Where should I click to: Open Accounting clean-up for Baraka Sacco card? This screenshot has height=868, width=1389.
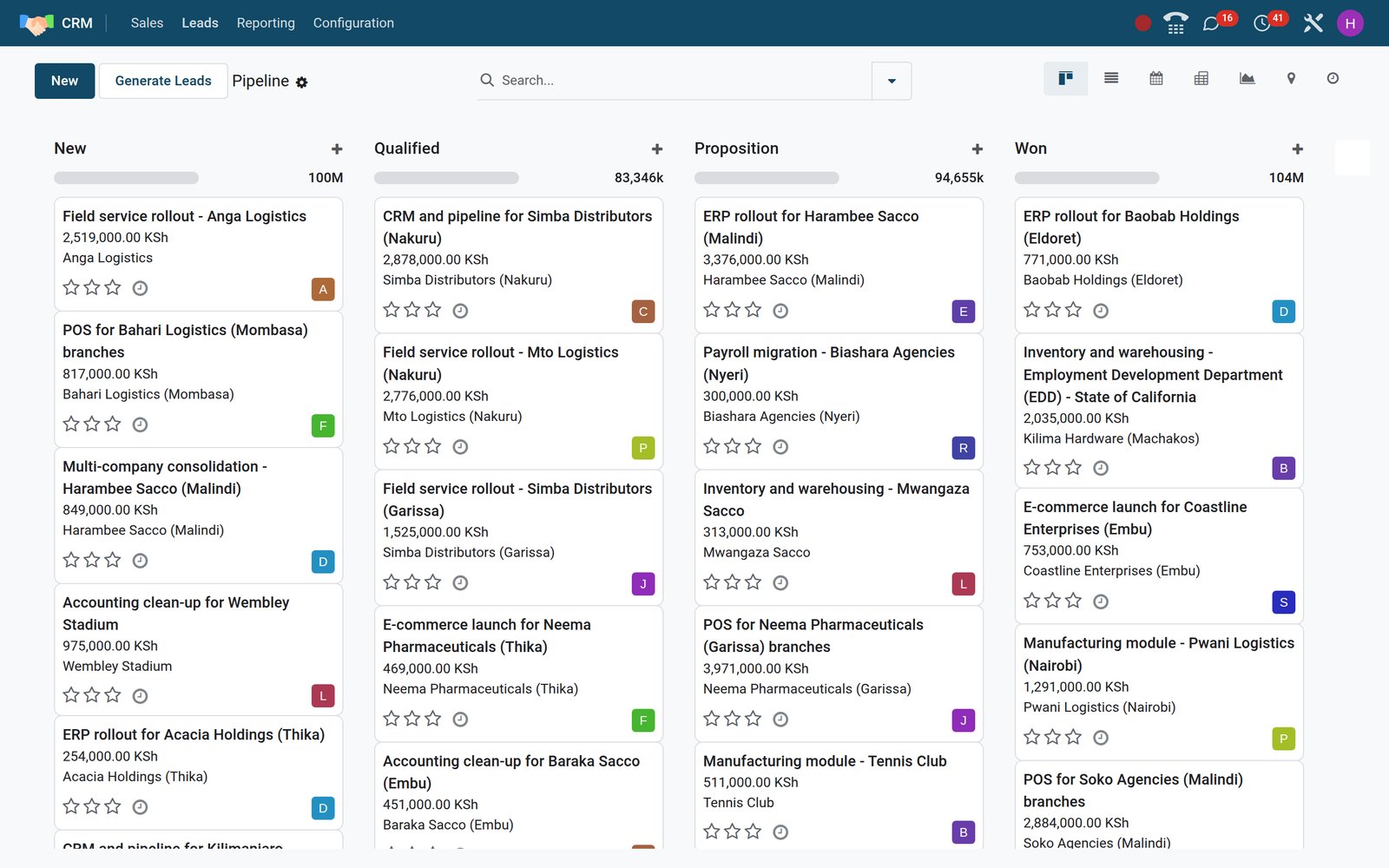pos(518,796)
